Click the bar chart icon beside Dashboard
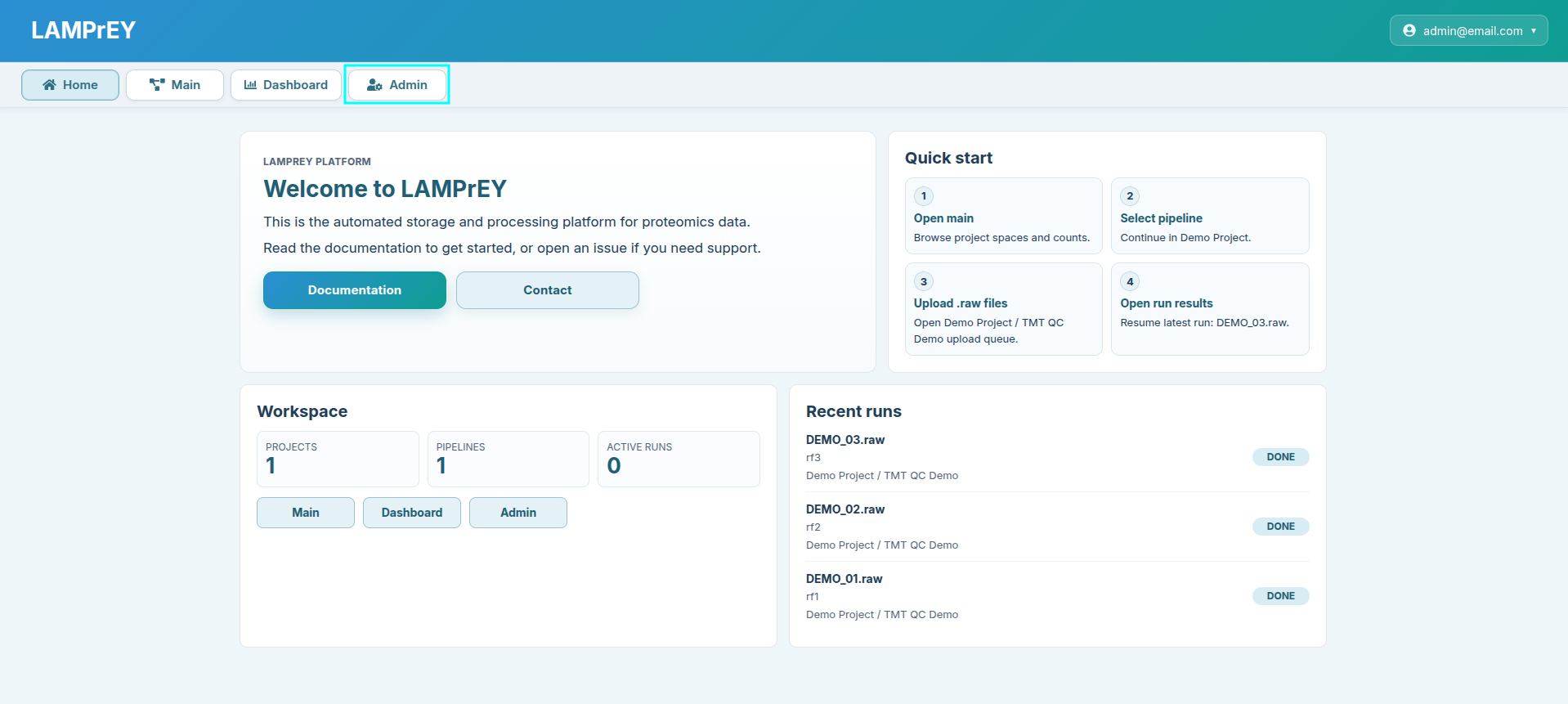This screenshot has width=1568, height=704. point(250,85)
